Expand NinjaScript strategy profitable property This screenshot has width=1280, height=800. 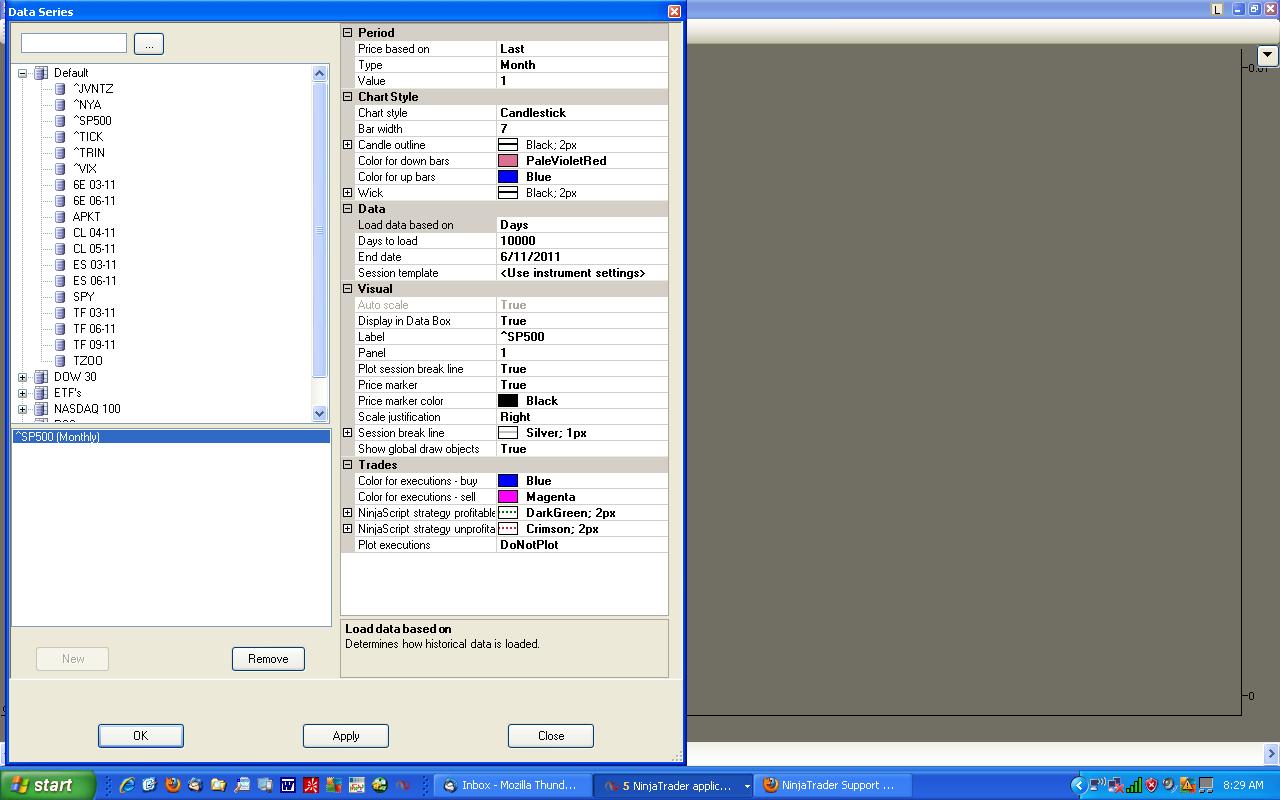[348, 513]
